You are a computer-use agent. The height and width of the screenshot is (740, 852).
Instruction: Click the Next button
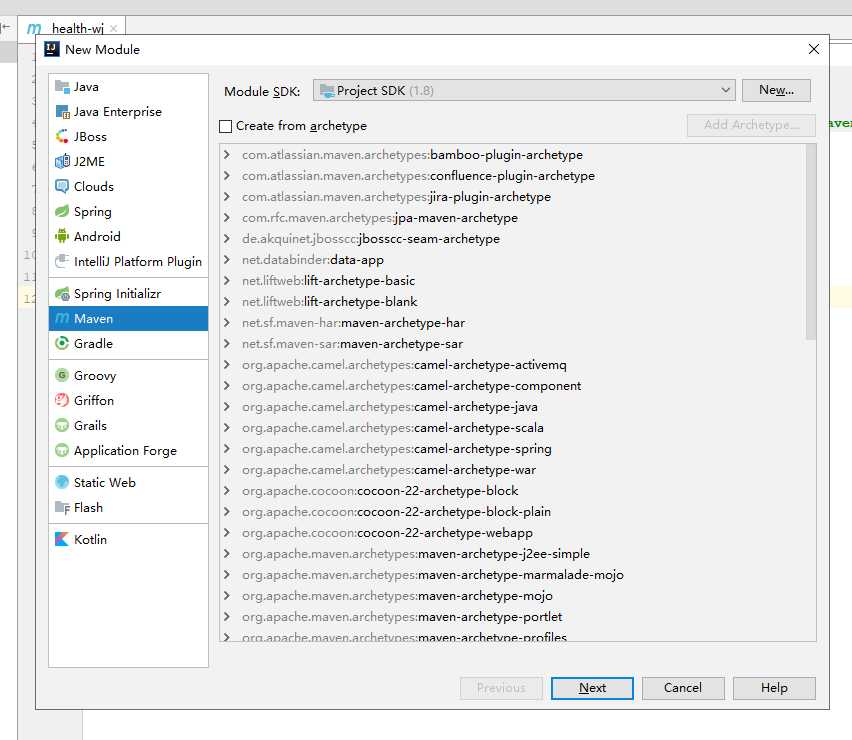592,688
